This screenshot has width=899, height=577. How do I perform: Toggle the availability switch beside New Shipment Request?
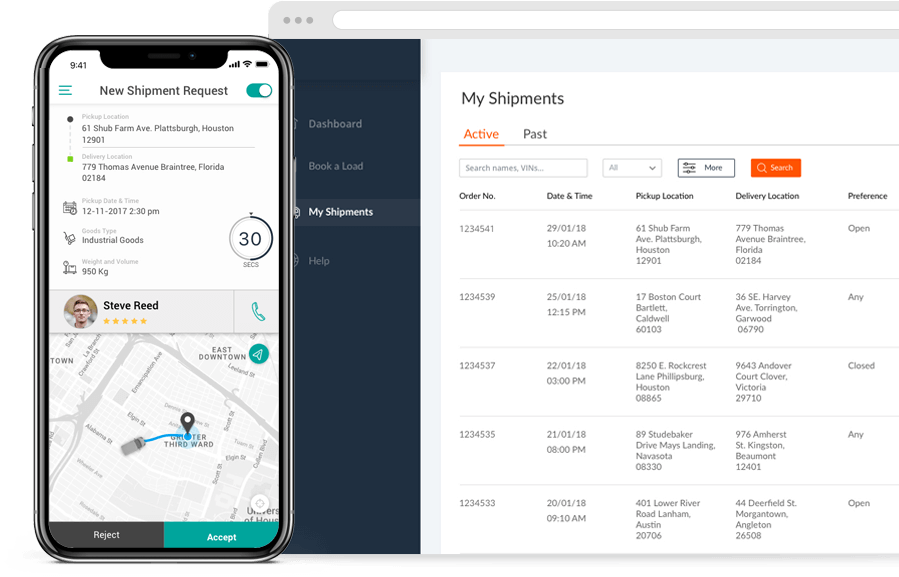tap(259, 90)
